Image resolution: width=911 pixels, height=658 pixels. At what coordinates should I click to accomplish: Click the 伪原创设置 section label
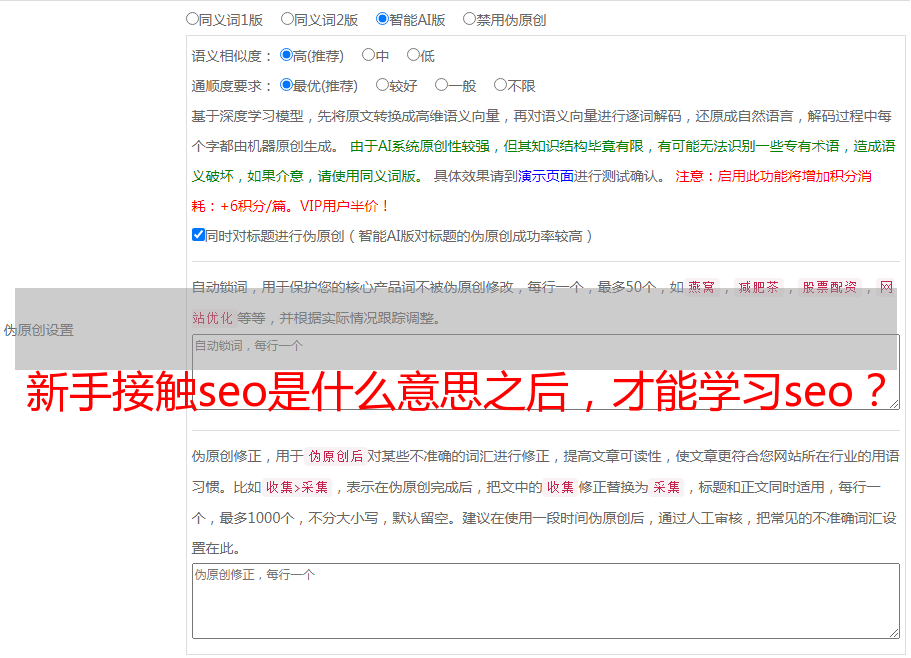(38, 330)
